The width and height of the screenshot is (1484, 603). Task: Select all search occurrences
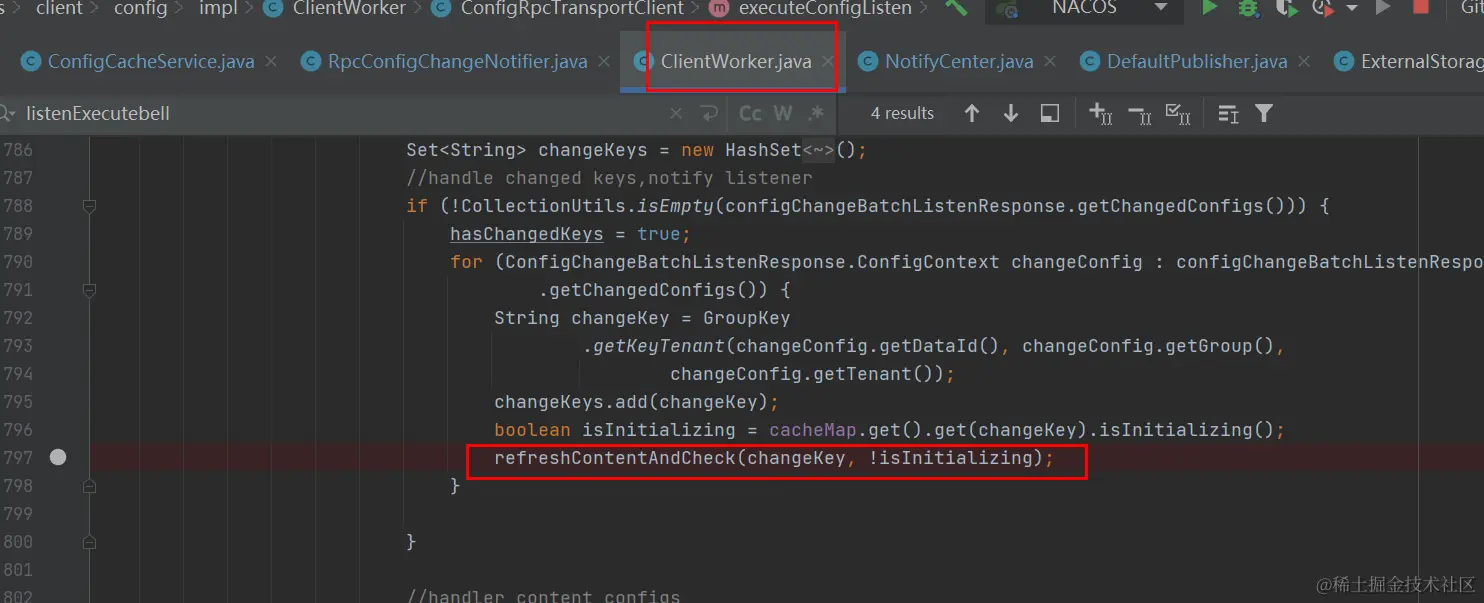pos(1178,114)
